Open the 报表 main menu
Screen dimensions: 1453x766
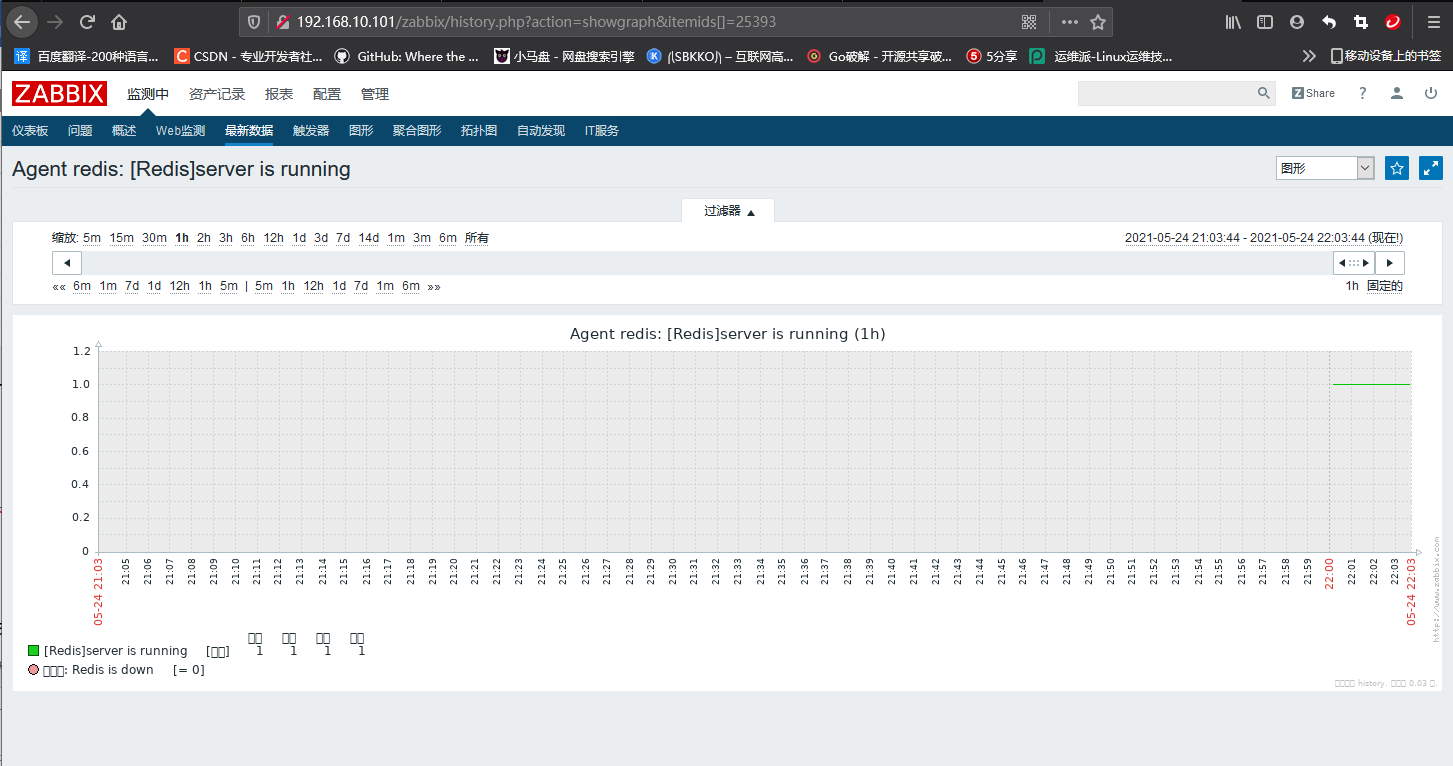279,94
